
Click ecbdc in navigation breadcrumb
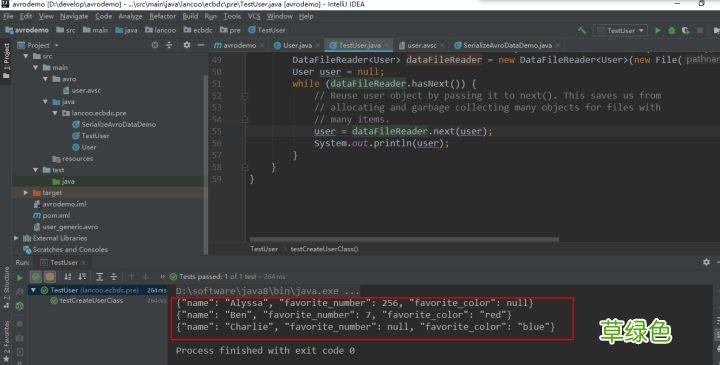coord(198,30)
